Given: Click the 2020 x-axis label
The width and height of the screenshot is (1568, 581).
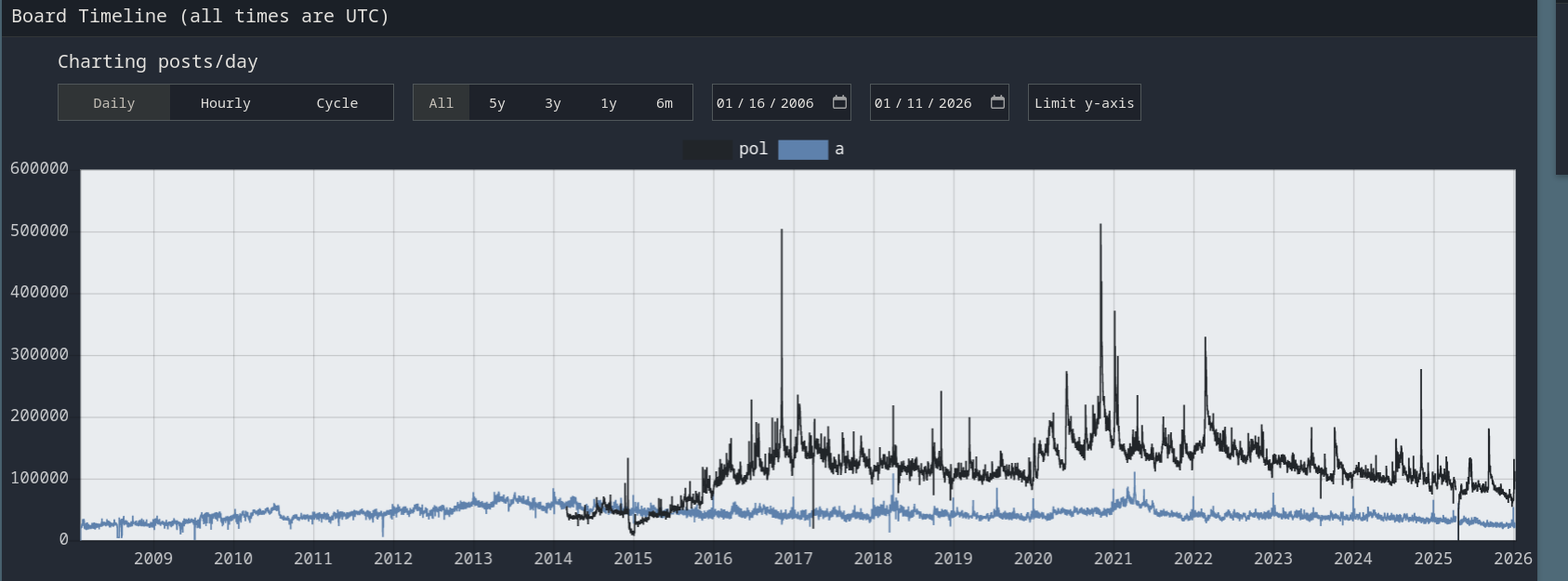Looking at the screenshot, I should [x=1033, y=559].
